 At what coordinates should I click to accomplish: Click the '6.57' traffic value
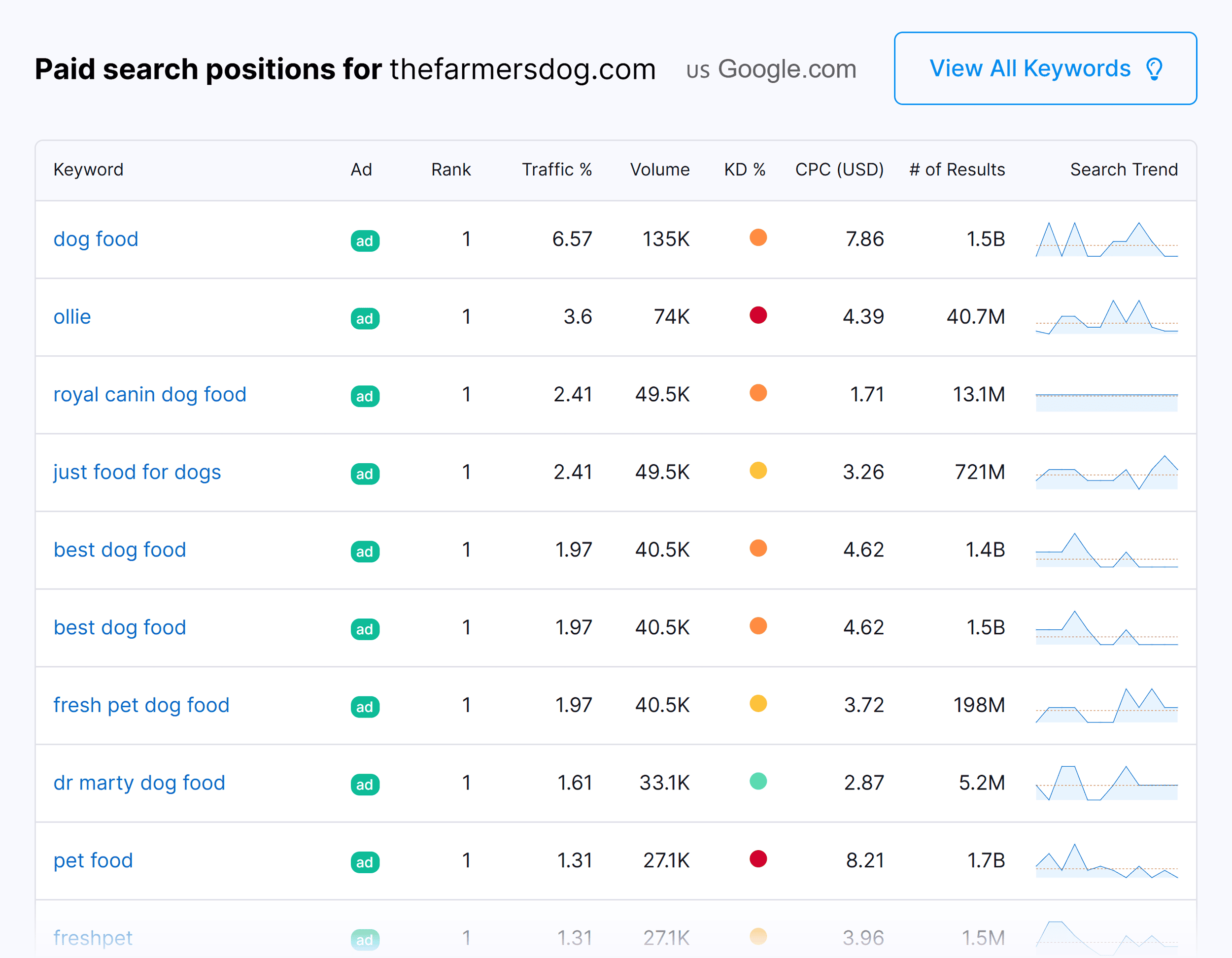572,239
